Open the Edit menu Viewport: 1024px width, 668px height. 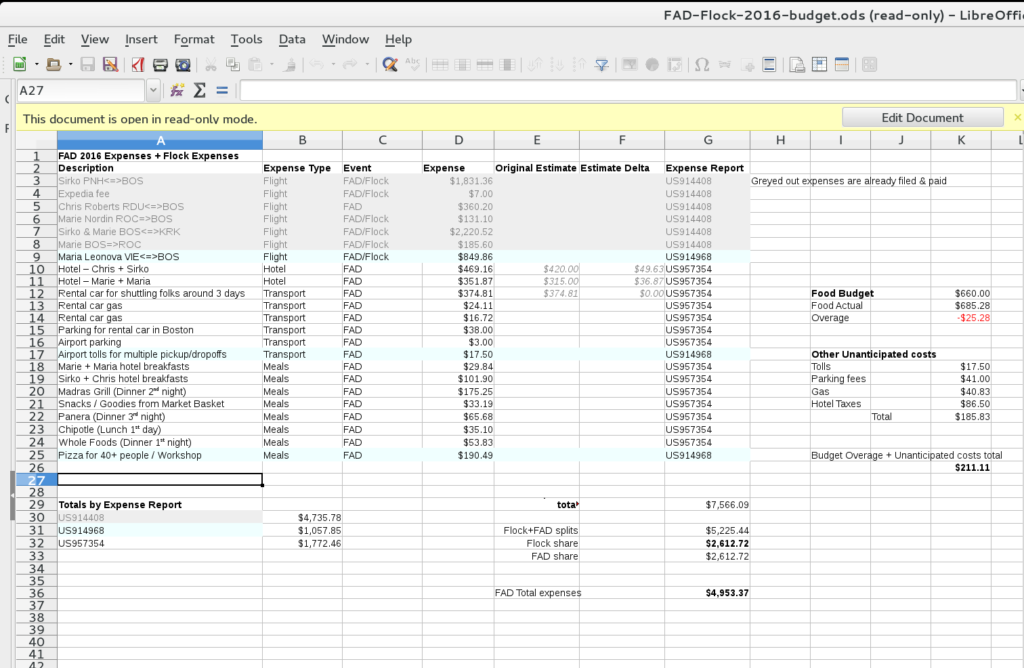coord(54,39)
